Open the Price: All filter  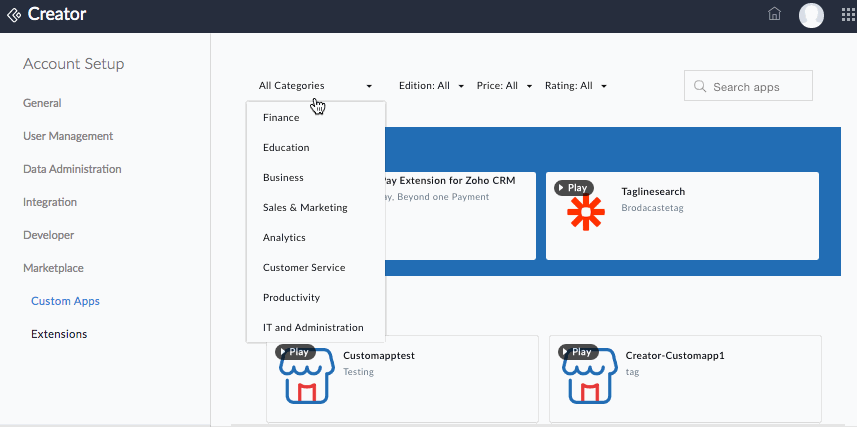(x=504, y=86)
